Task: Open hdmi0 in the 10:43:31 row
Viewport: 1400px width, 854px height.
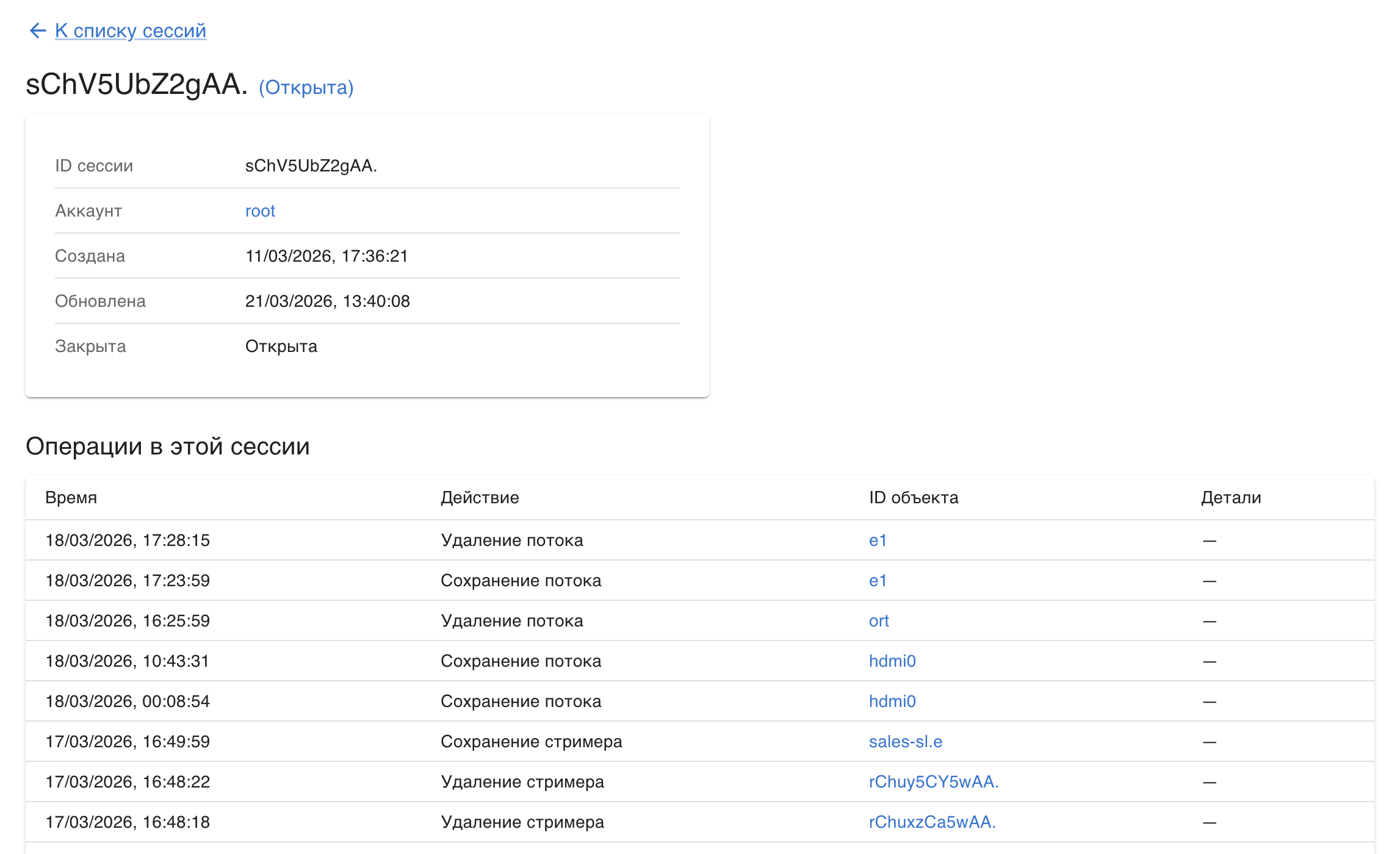Action: pyautogui.click(x=892, y=661)
